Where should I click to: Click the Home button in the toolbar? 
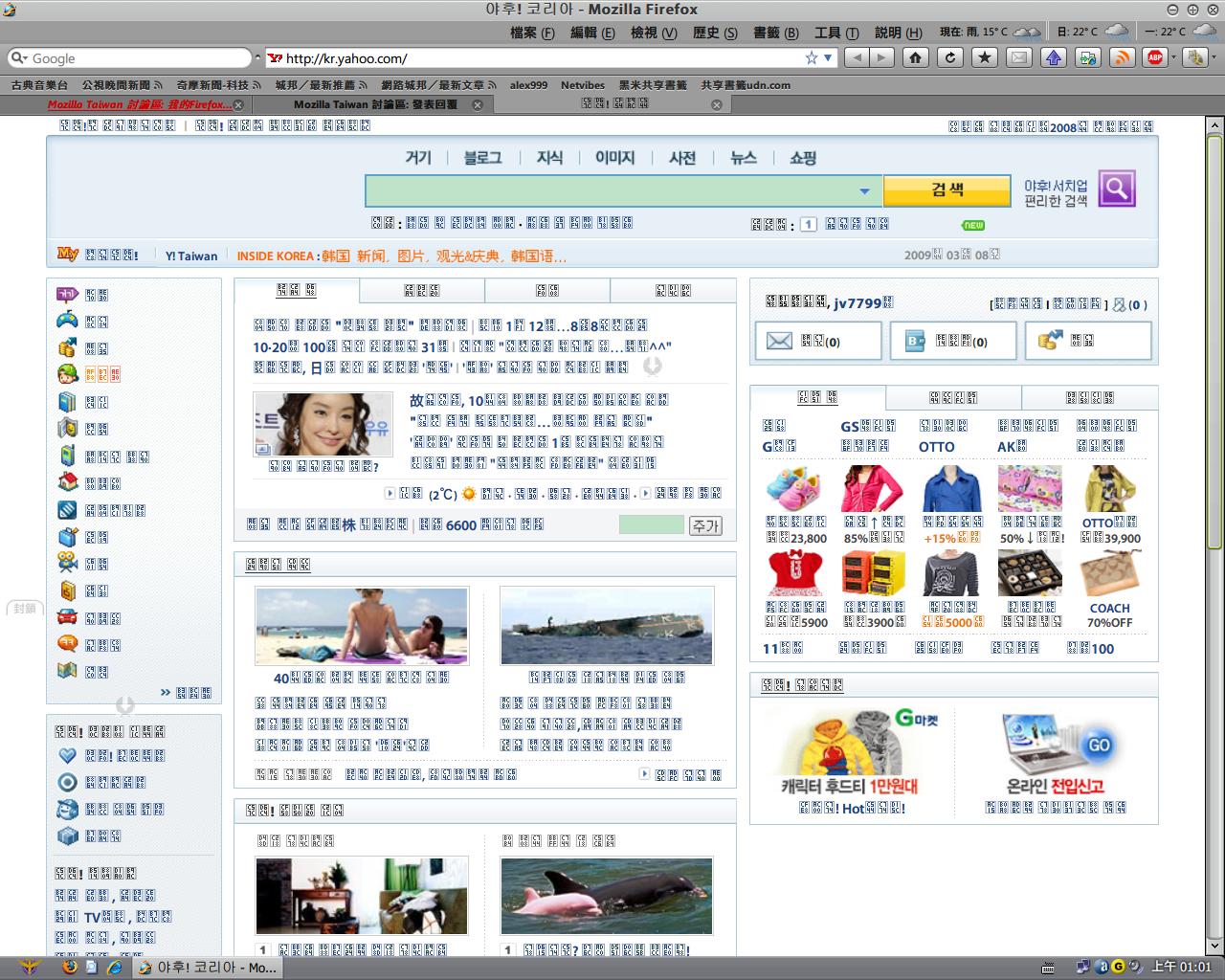(916, 57)
